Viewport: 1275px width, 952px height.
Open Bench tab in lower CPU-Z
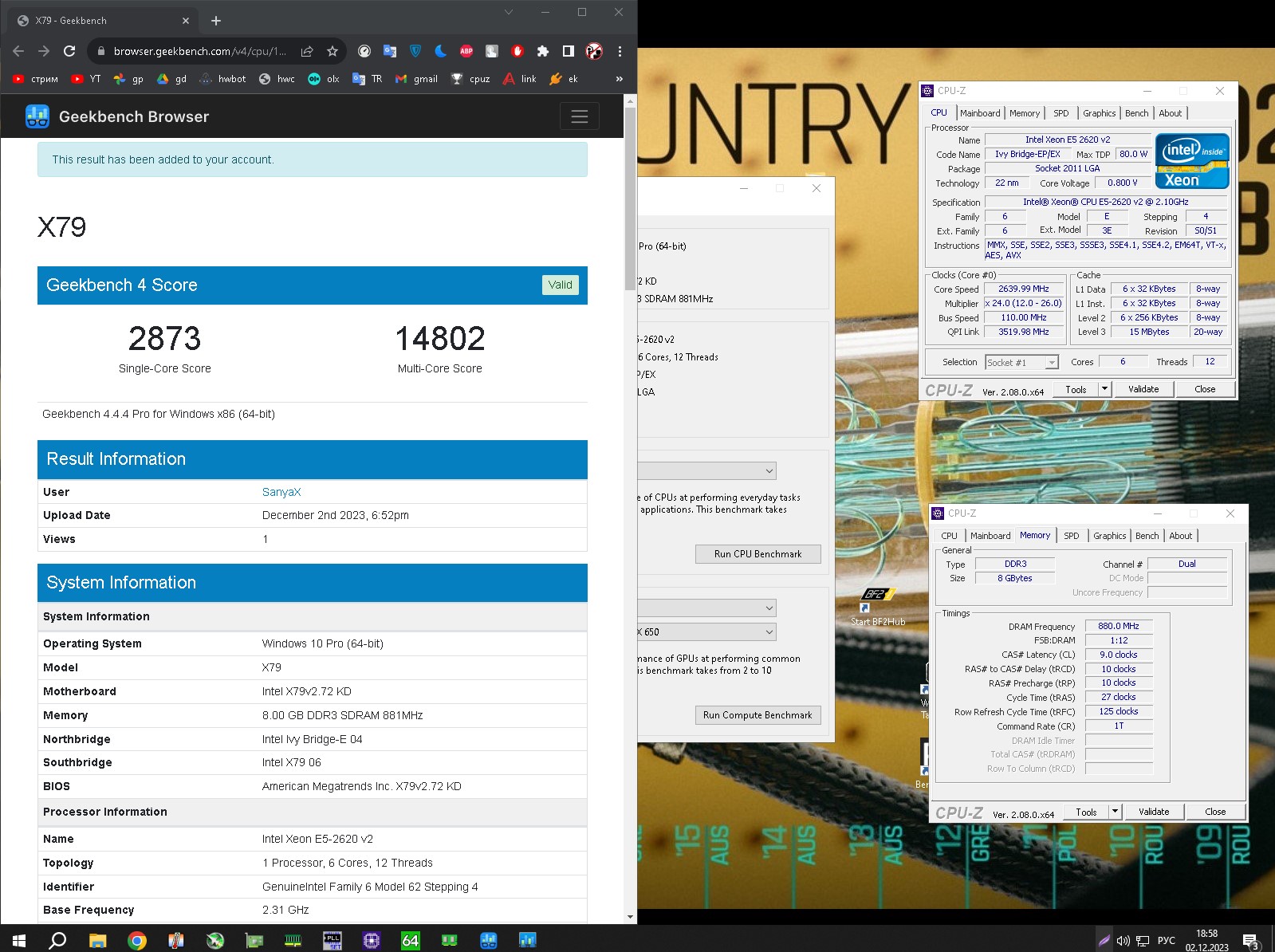[1147, 536]
